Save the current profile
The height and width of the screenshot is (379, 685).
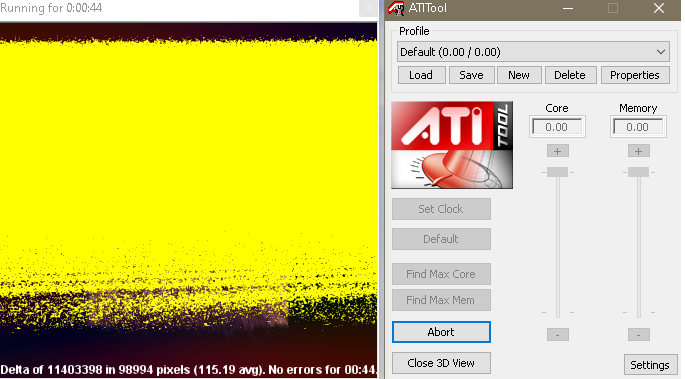pyautogui.click(x=471, y=75)
